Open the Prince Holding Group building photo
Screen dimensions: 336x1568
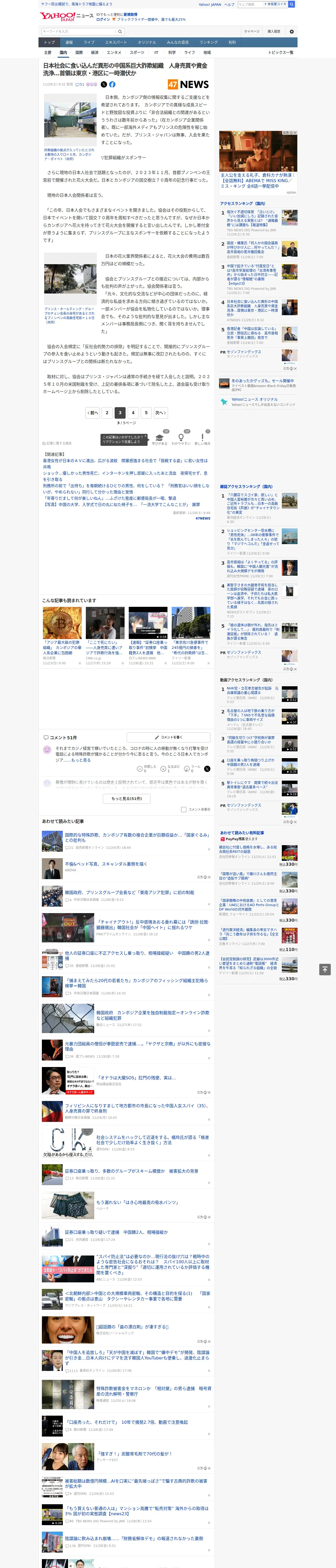point(70,279)
